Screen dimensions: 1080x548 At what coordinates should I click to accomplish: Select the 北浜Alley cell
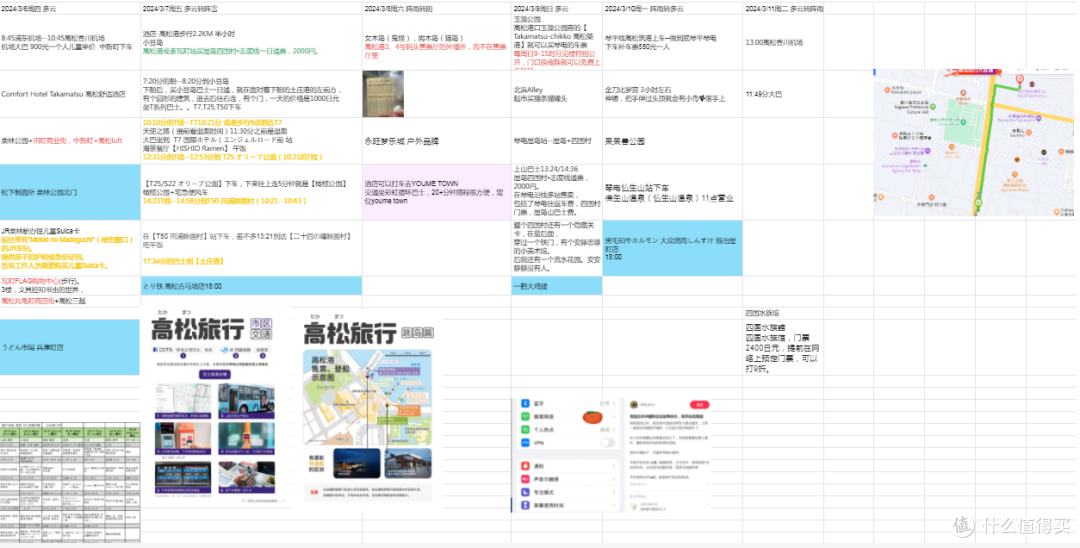coord(557,94)
